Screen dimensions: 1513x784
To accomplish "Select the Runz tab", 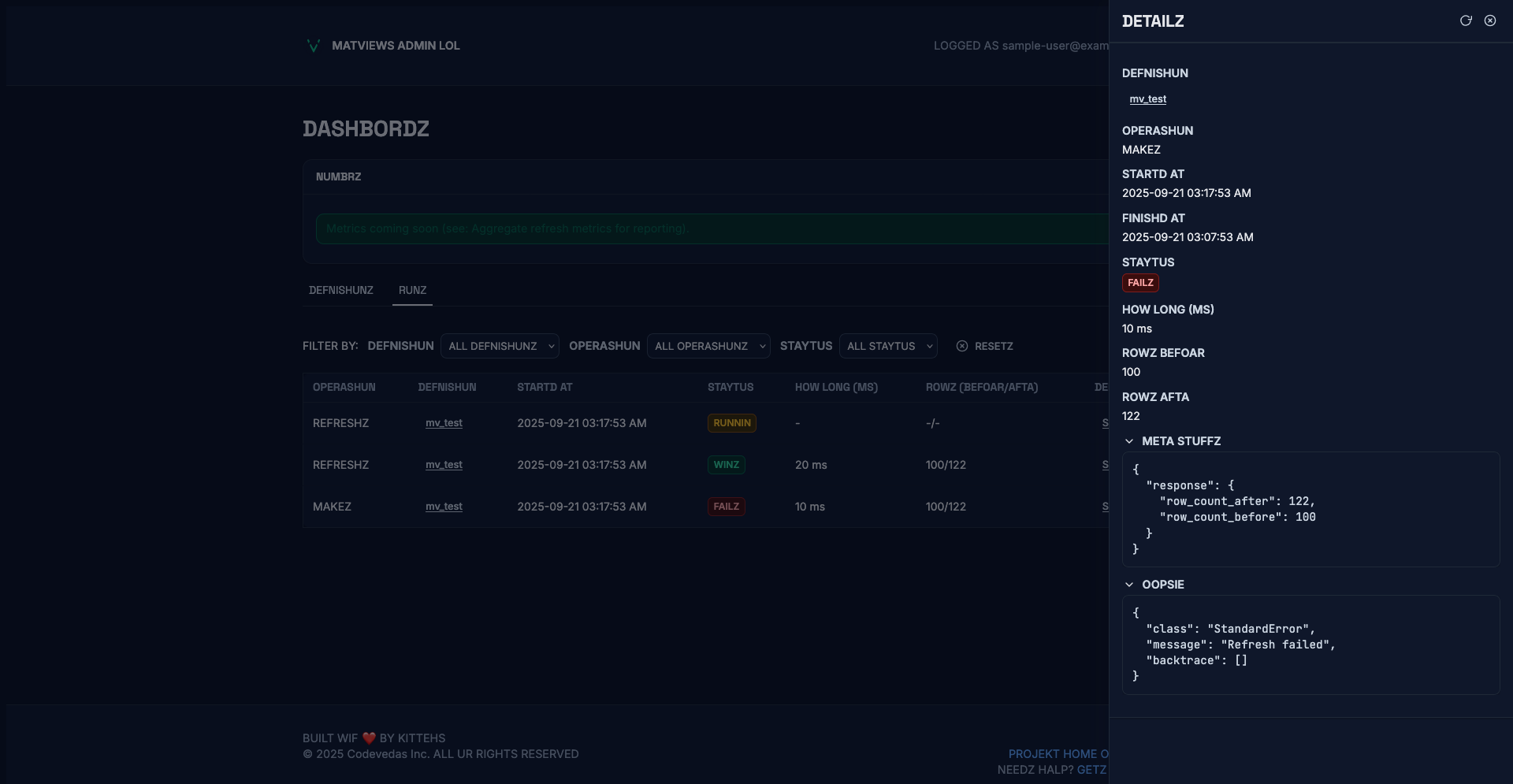I will (412, 291).
